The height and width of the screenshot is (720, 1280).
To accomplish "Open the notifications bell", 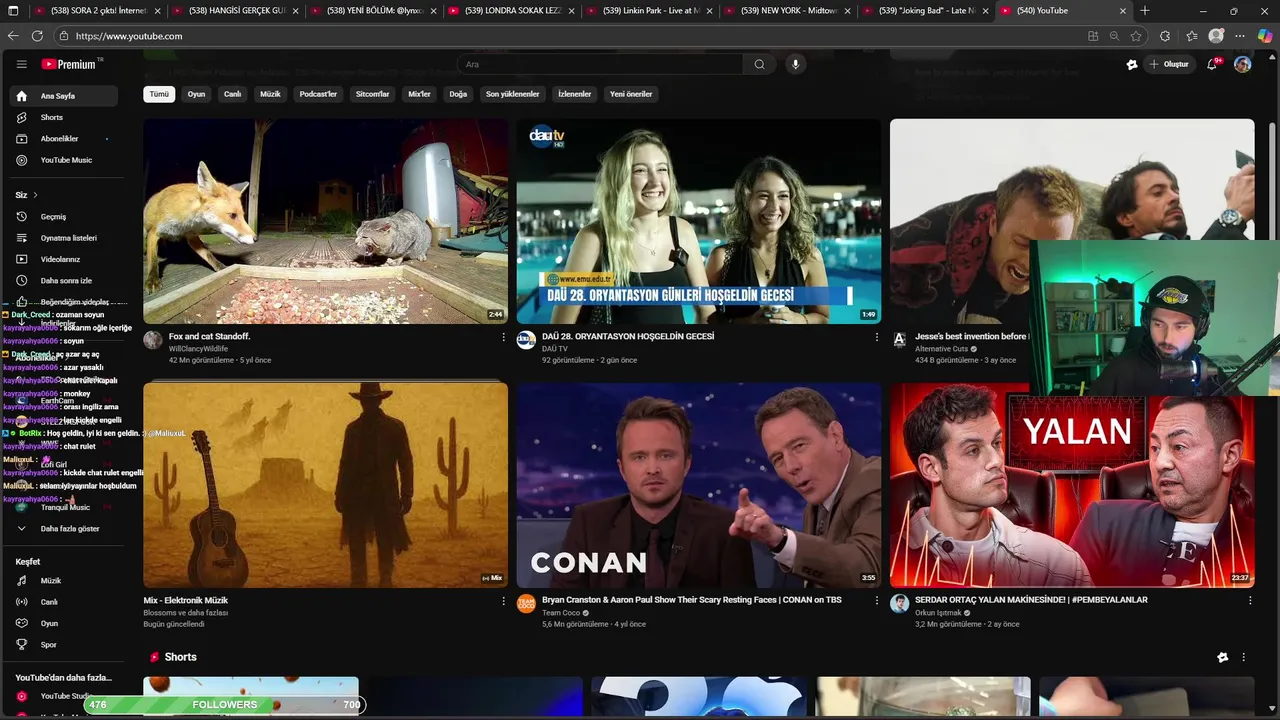I will 1212,64.
